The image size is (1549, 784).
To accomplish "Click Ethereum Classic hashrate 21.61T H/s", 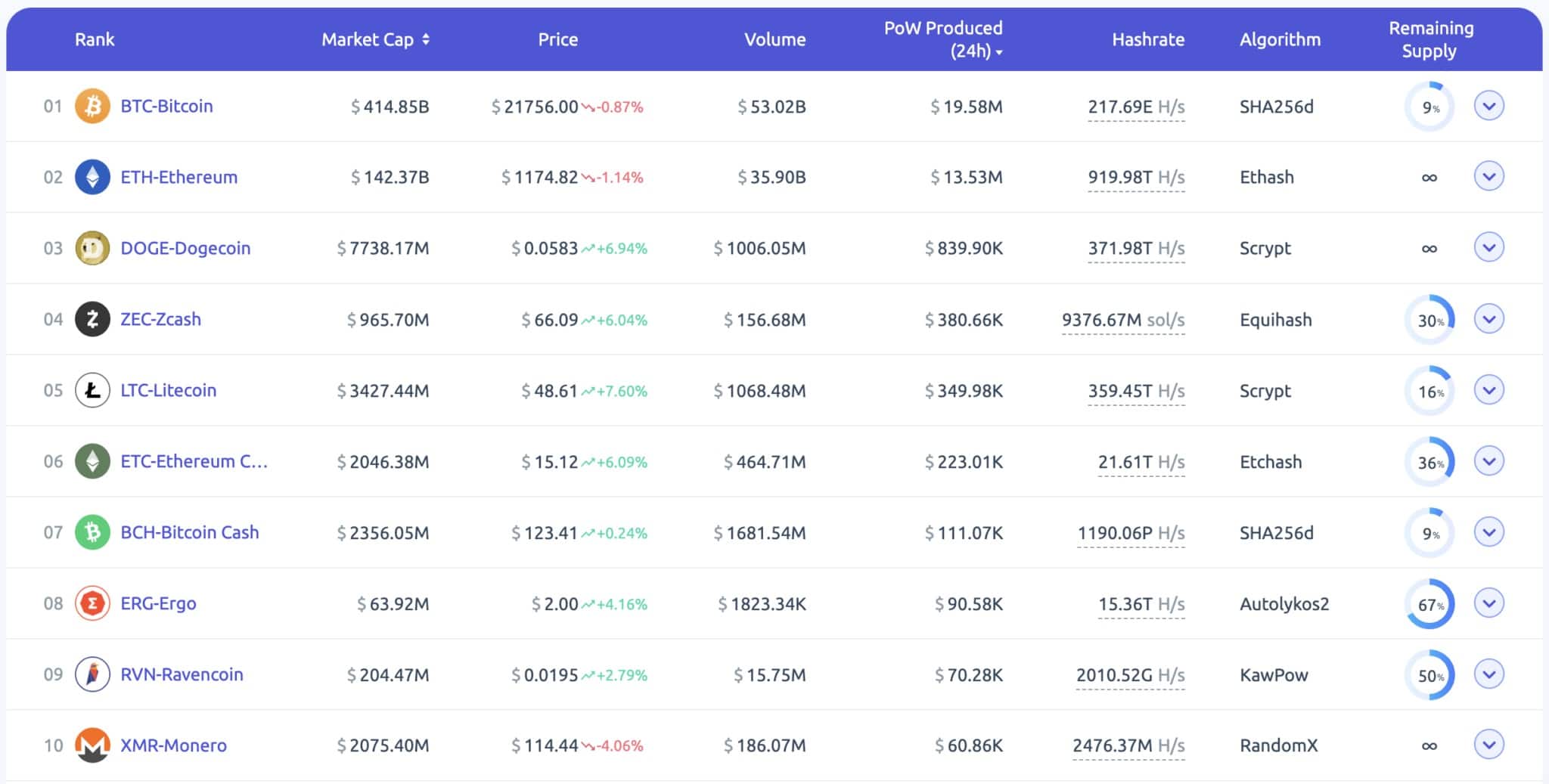I will click(x=1141, y=462).
